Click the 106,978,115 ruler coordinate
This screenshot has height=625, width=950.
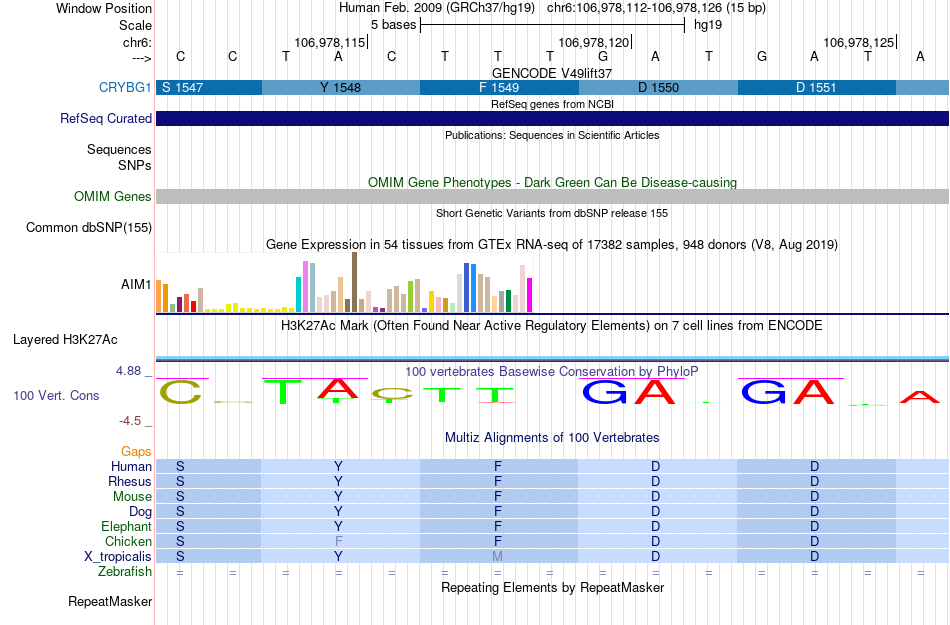(x=330, y=42)
